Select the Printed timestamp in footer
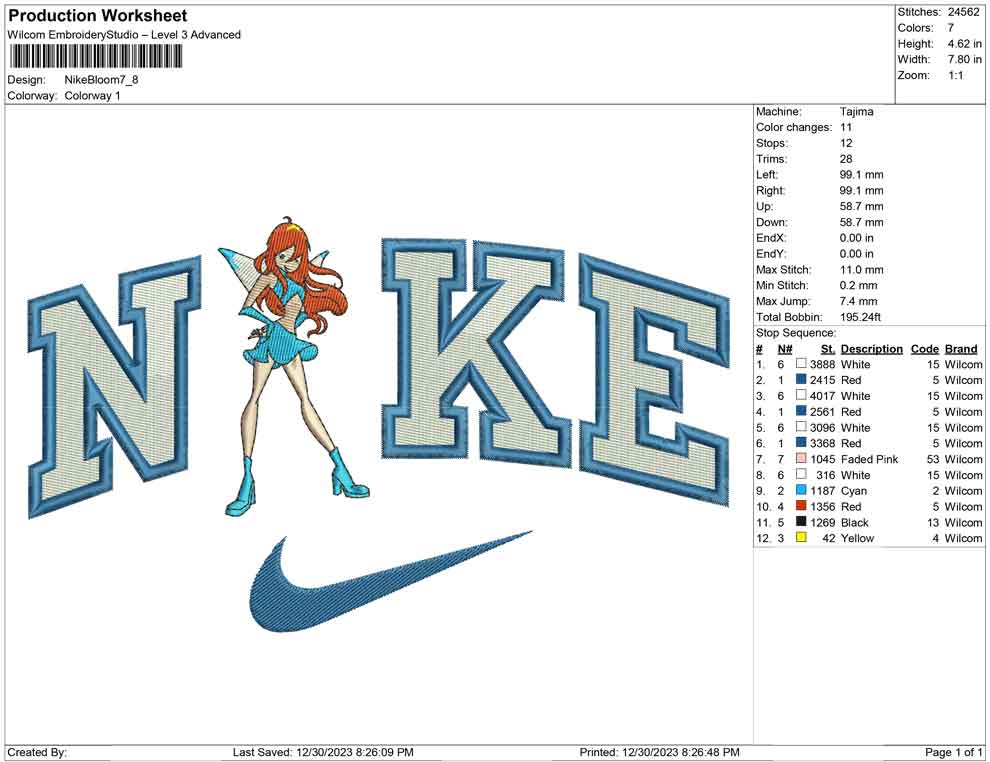 coord(659,752)
